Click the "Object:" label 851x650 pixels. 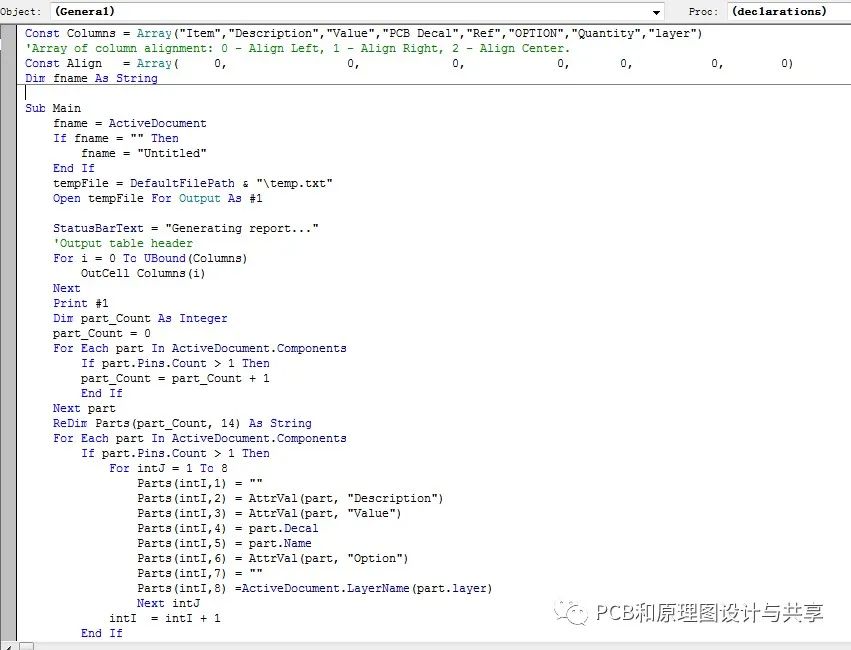(21, 11)
